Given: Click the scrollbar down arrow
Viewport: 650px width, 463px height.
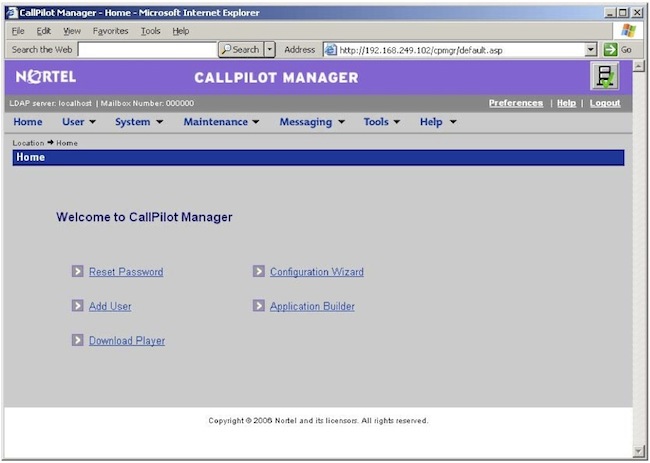Looking at the screenshot, I should click(638, 451).
